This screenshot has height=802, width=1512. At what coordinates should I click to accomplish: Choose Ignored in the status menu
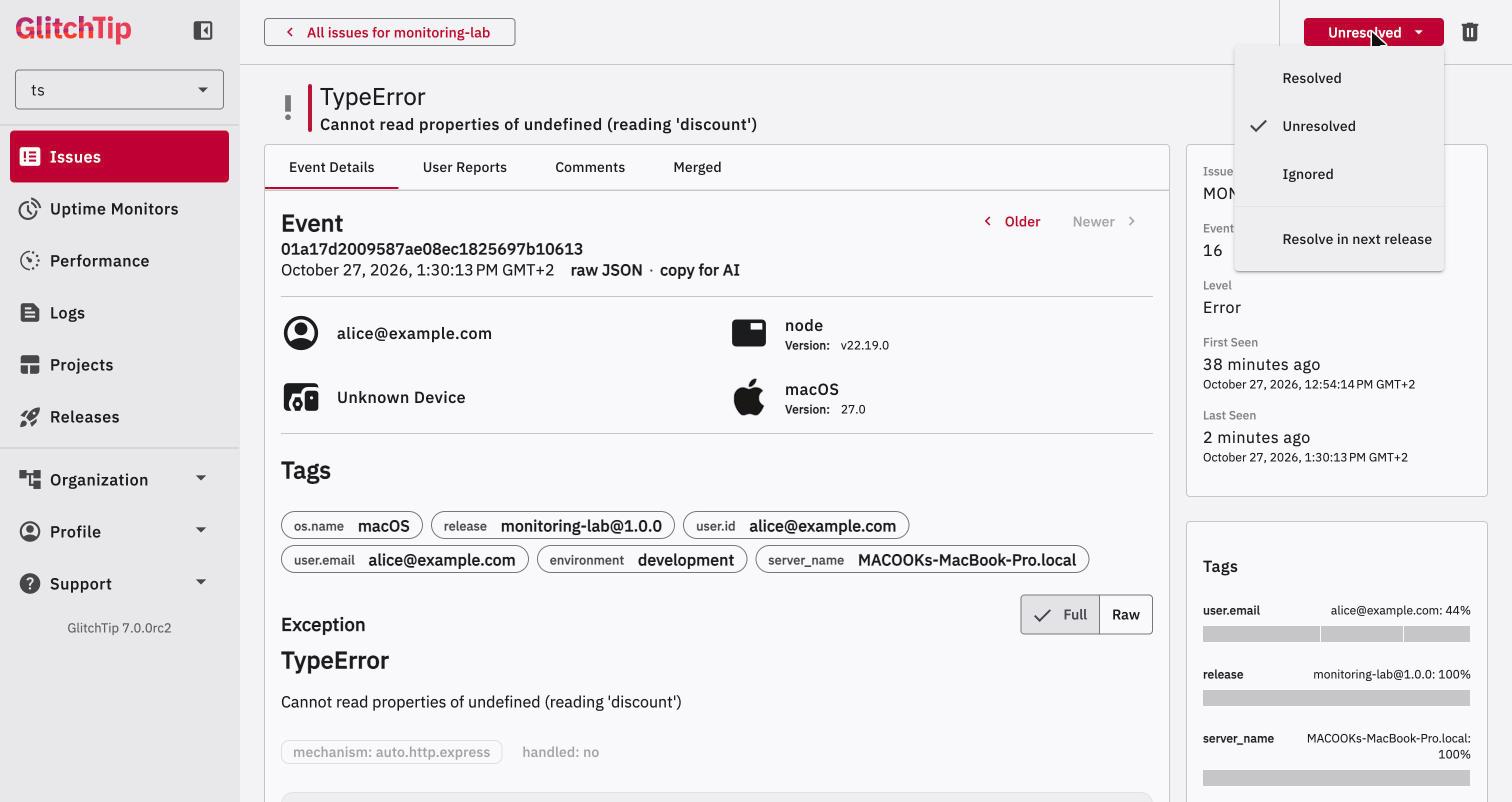pyautogui.click(x=1339, y=174)
